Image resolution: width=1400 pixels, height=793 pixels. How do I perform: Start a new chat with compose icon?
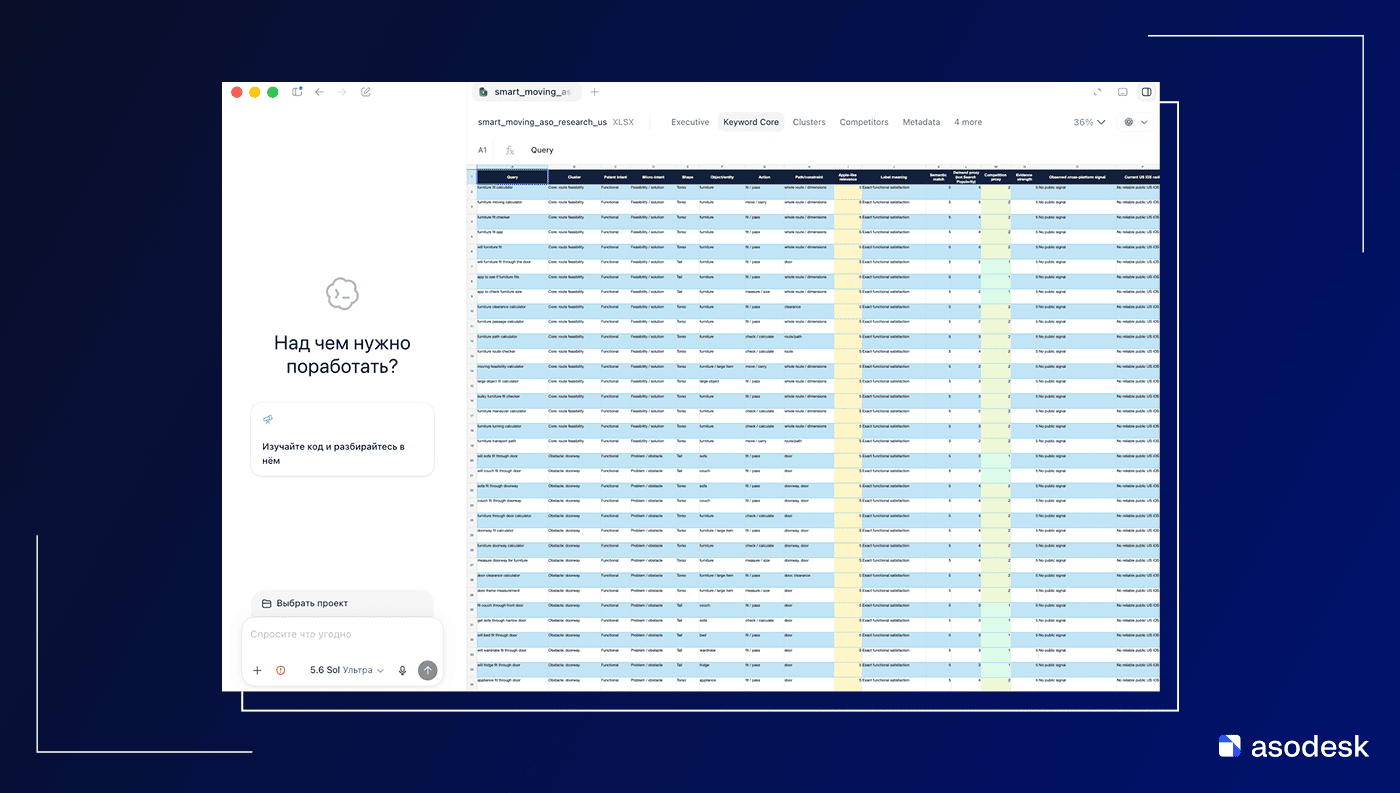pos(366,92)
